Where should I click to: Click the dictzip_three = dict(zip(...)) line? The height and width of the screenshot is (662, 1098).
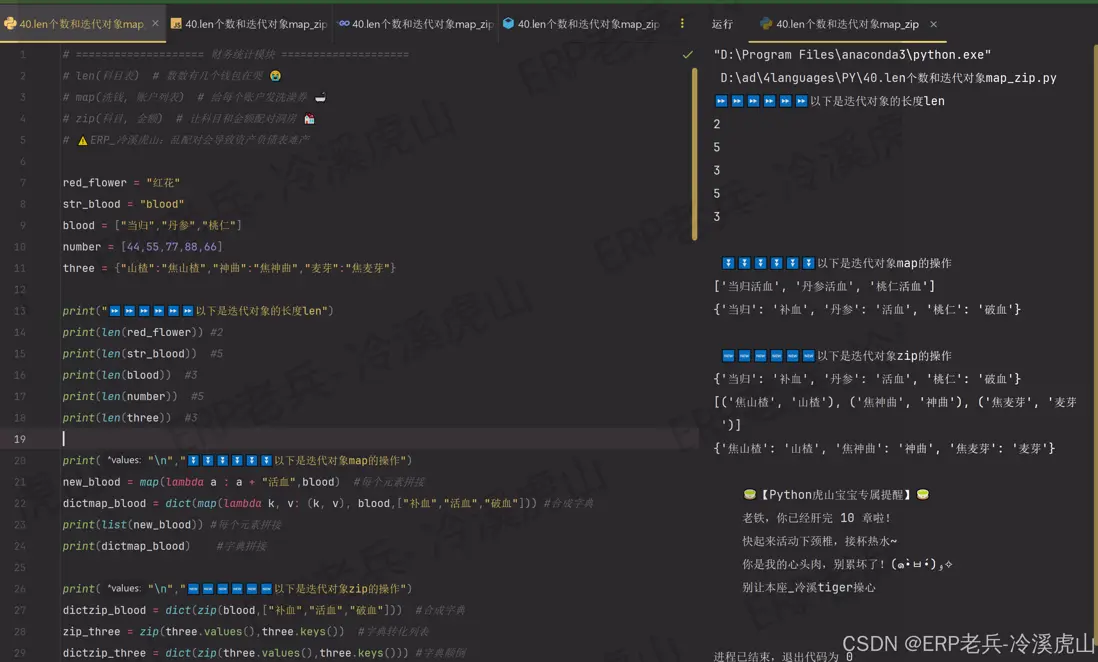[236, 653]
